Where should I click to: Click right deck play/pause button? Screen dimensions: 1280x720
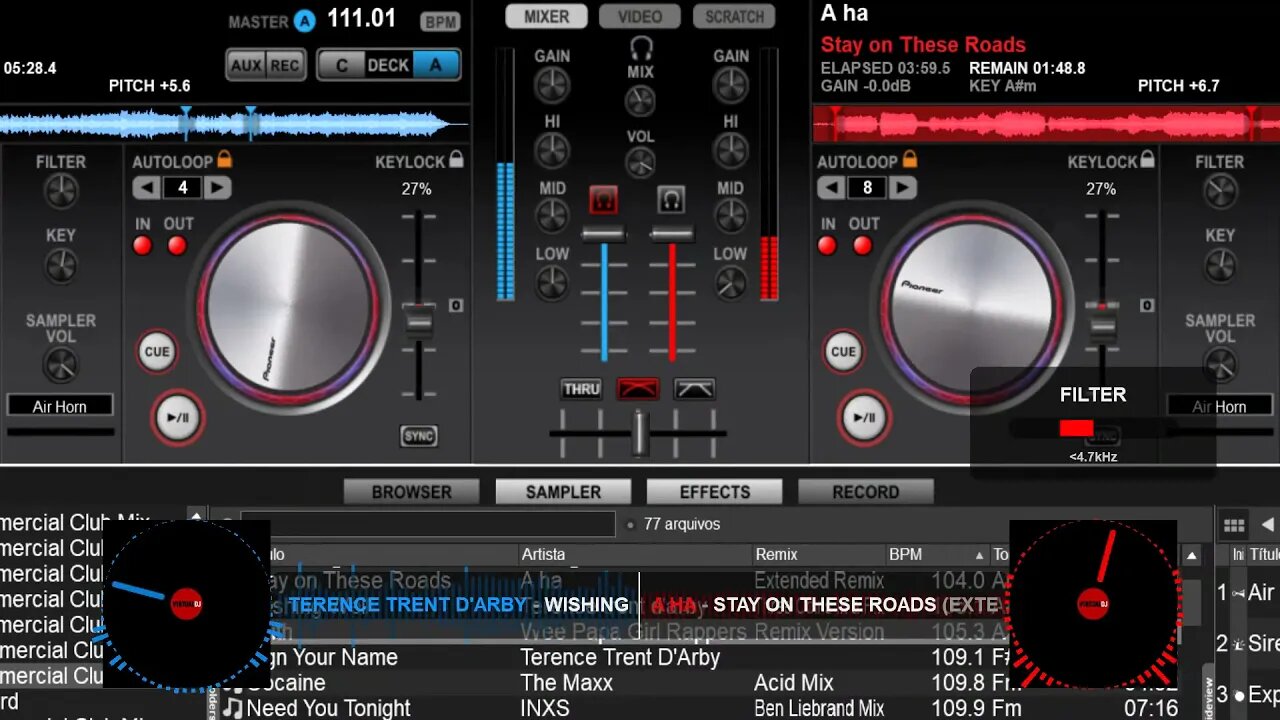[864, 417]
